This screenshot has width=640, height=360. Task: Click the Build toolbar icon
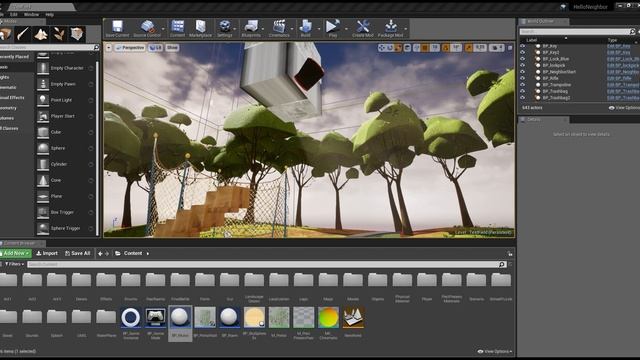305,27
